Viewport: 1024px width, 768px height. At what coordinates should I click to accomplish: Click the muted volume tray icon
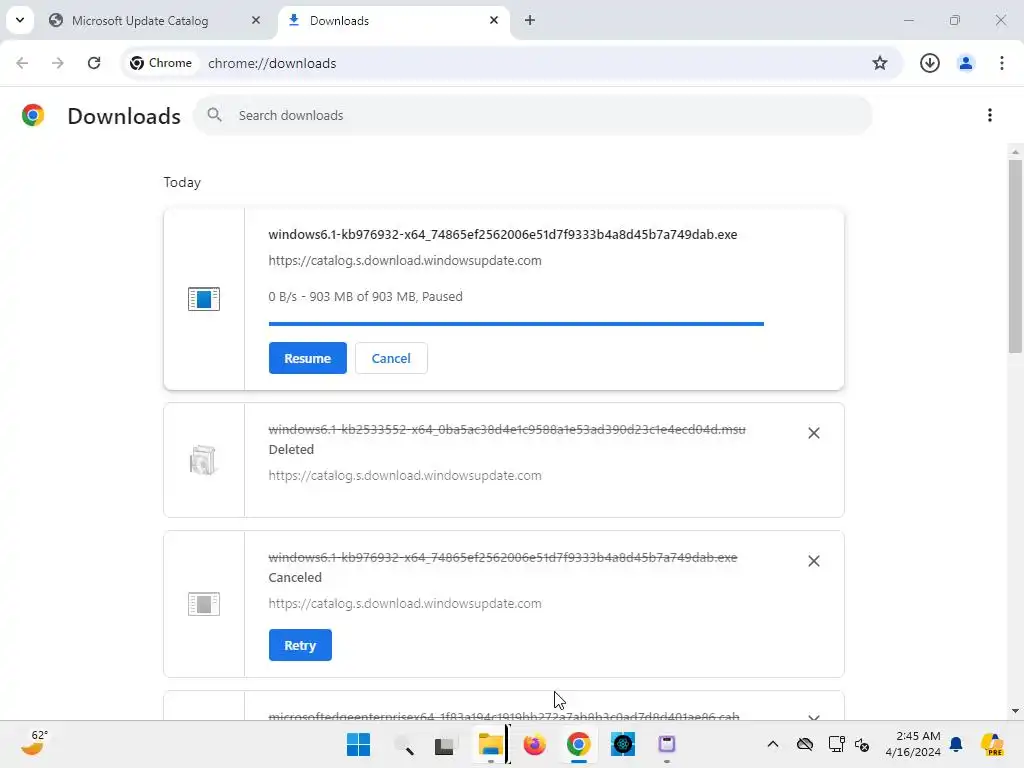click(862, 744)
